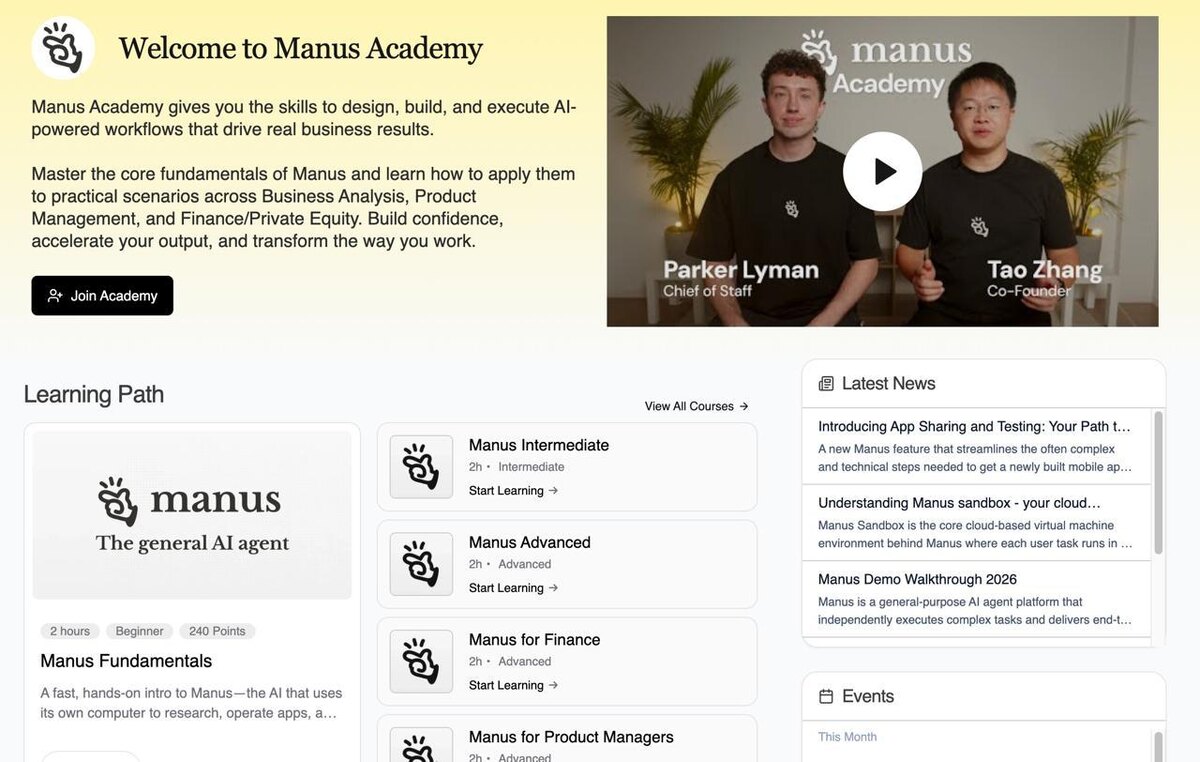This screenshot has height=762, width=1200.
Task: Click the newspaper icon beside Latest News
Action: tap(826, 384)
